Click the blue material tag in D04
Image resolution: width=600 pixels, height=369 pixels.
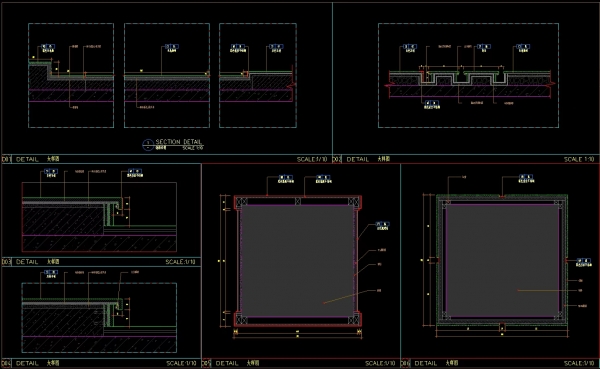click(51, 272)
